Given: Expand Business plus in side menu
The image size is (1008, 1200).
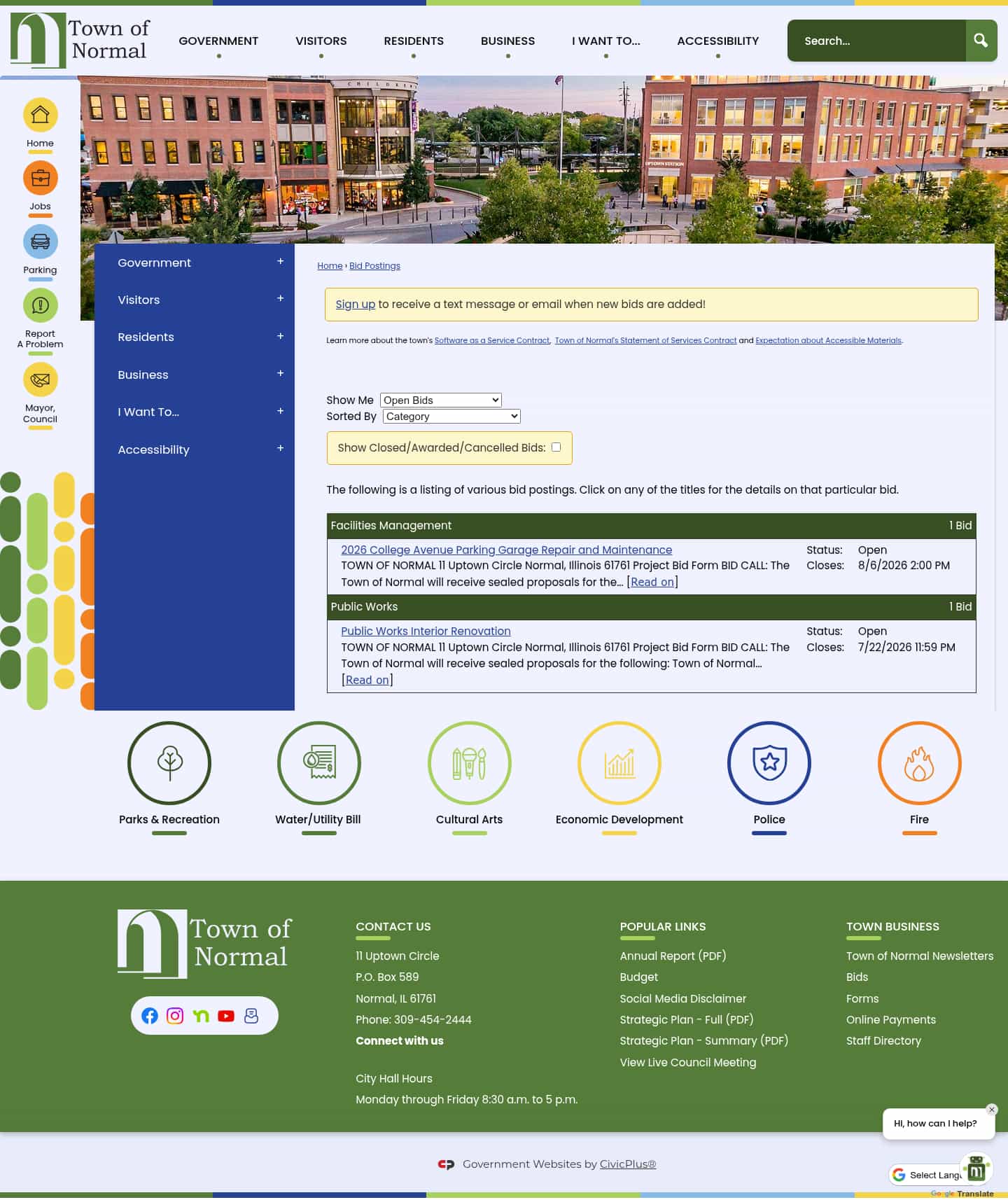Looking at the screenshot, I should coord(280,373).
